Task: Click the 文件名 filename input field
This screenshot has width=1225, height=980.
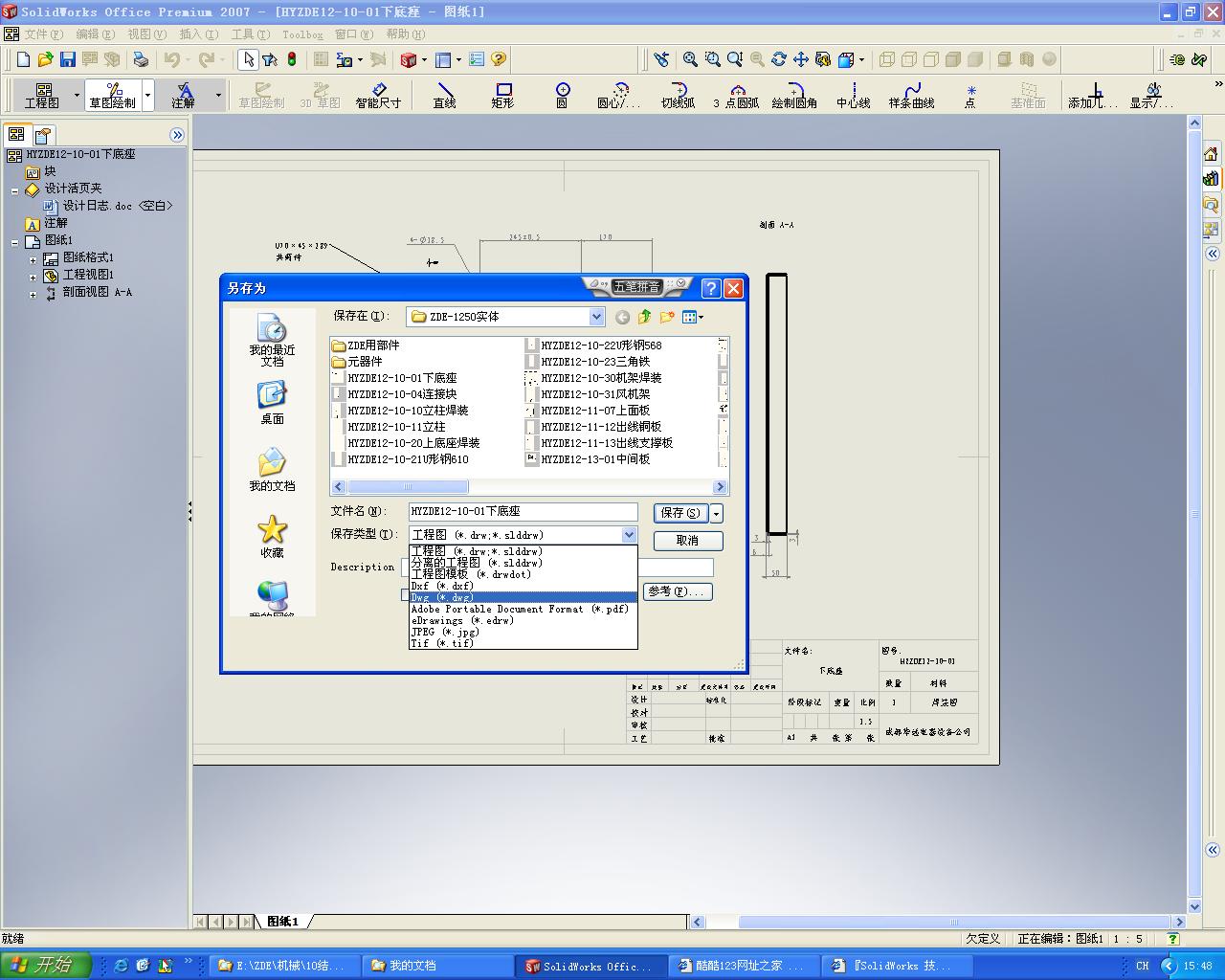Action: pyautogui.click(x=523, y=512)
